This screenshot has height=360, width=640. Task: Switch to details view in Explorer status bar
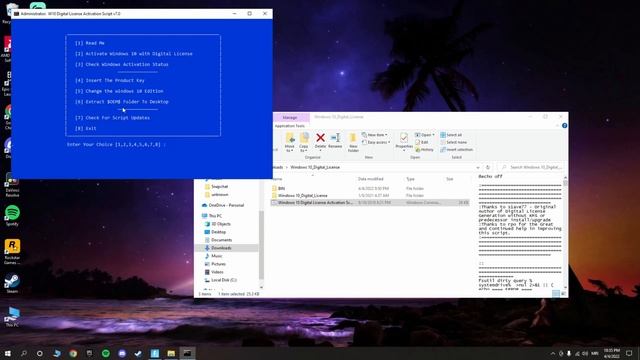pos(556,293)
